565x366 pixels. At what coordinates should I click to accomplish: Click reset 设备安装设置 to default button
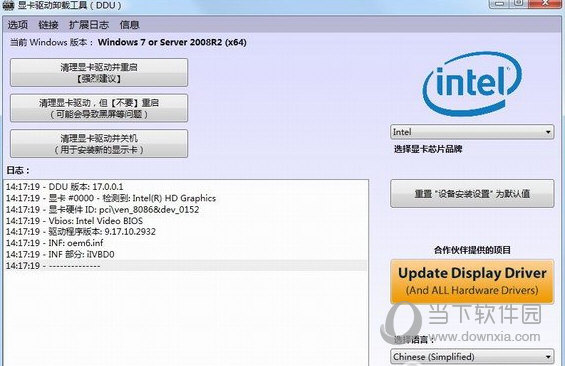[x=472, y=193]
